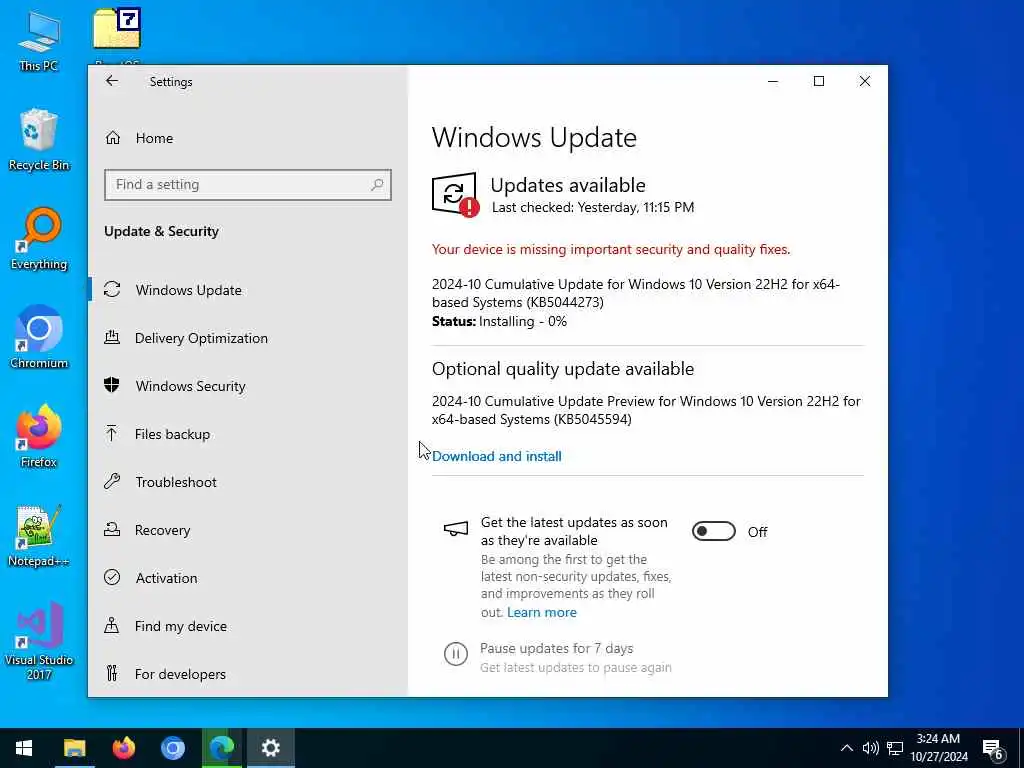This screenshot has height=768, width=1024.
Task: Launch Everything search from desktop
Action: coord(39,239)
